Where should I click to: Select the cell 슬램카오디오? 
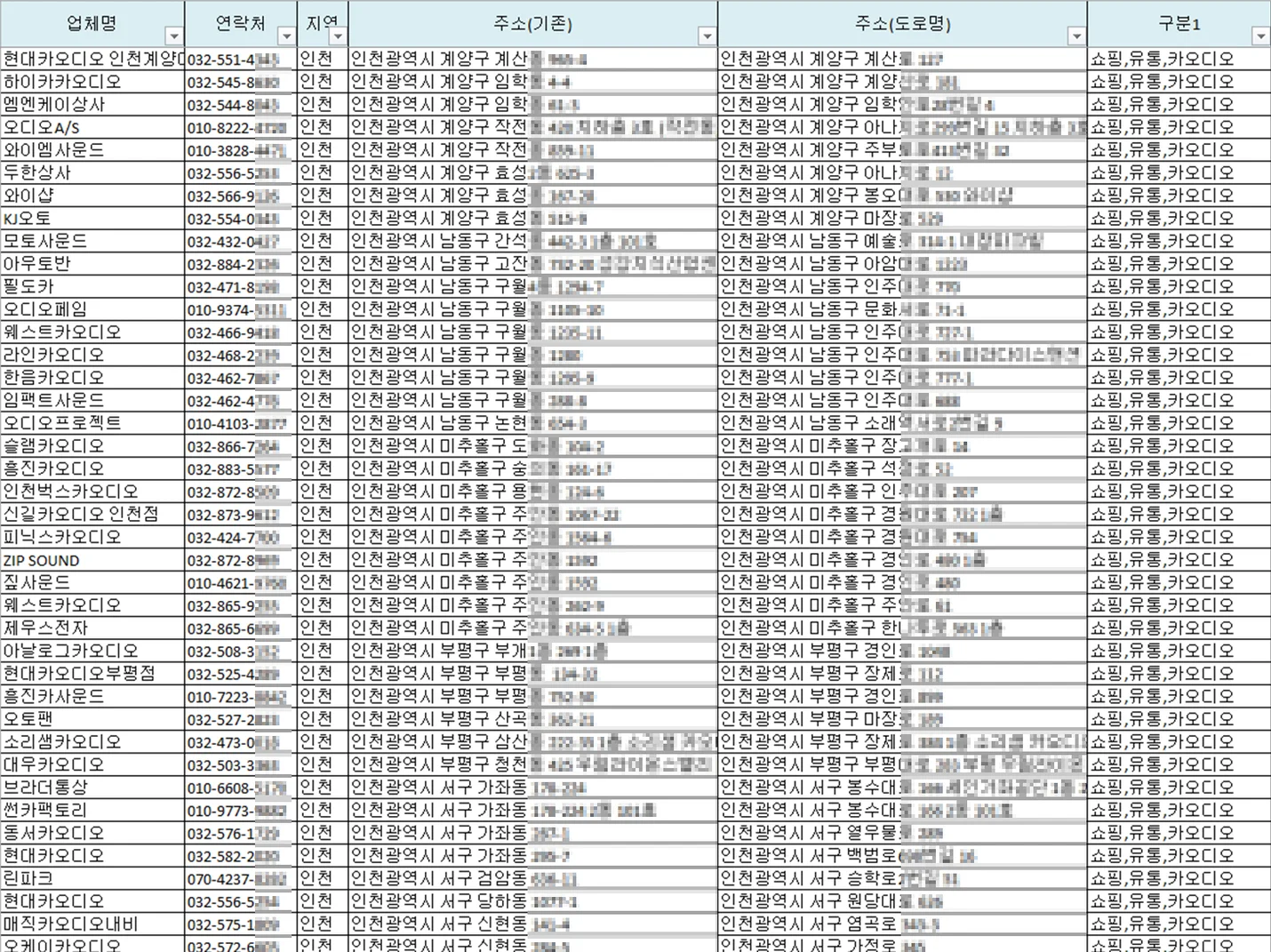(x=92, y=446)
